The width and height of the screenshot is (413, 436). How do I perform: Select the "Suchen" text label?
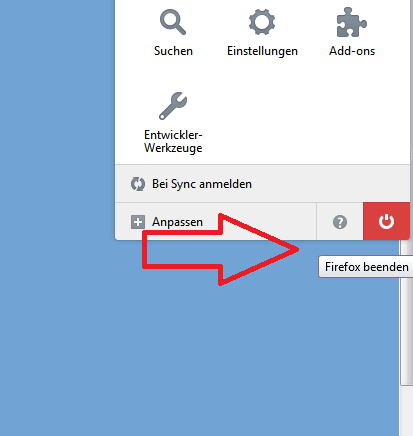(x=173, y=51)
